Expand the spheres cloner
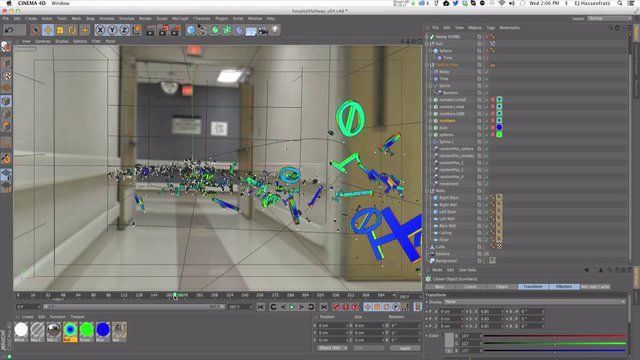The image size is (640, 360). [431, 135]
